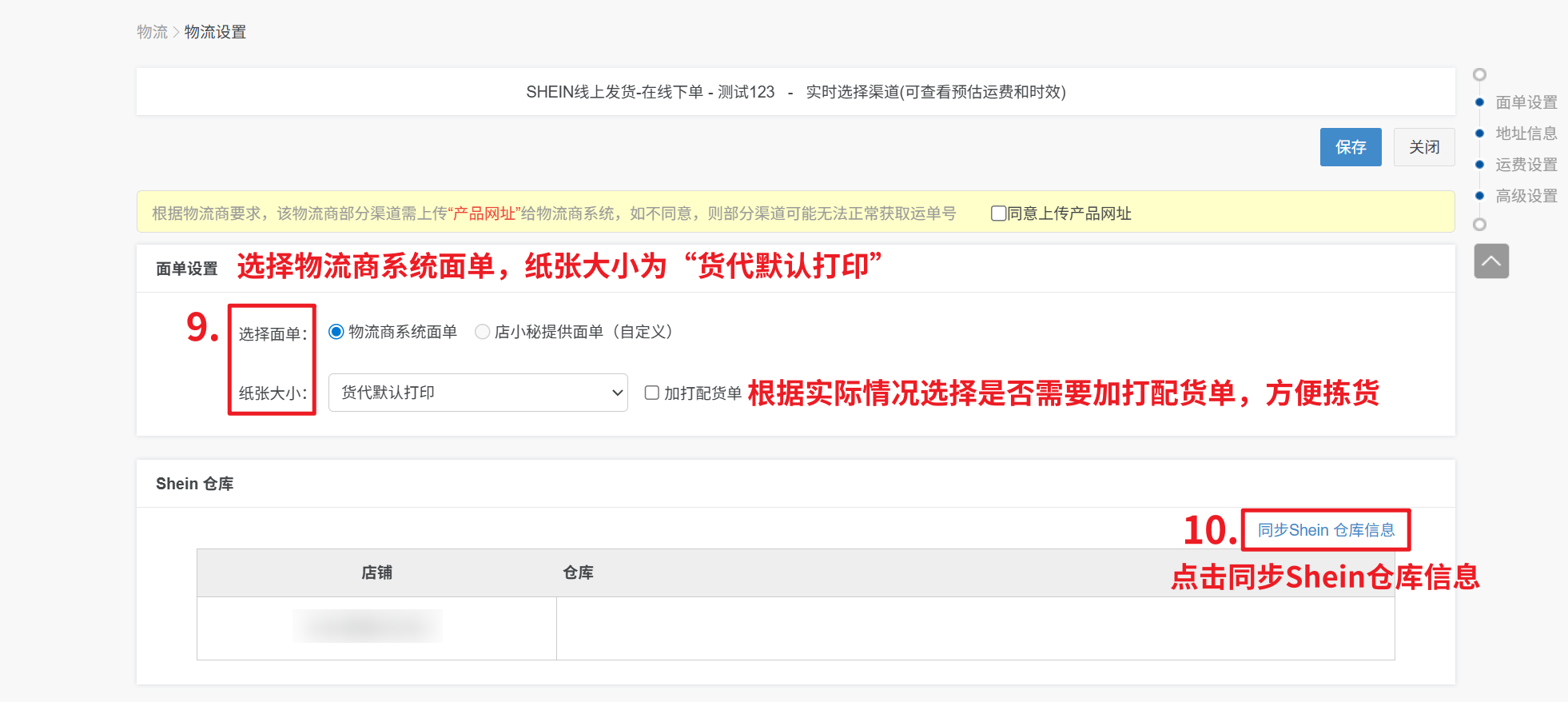Click the bottom hollow circle of side navigation
This screenshot has height=702, width=1568.
click(1479, 225)
